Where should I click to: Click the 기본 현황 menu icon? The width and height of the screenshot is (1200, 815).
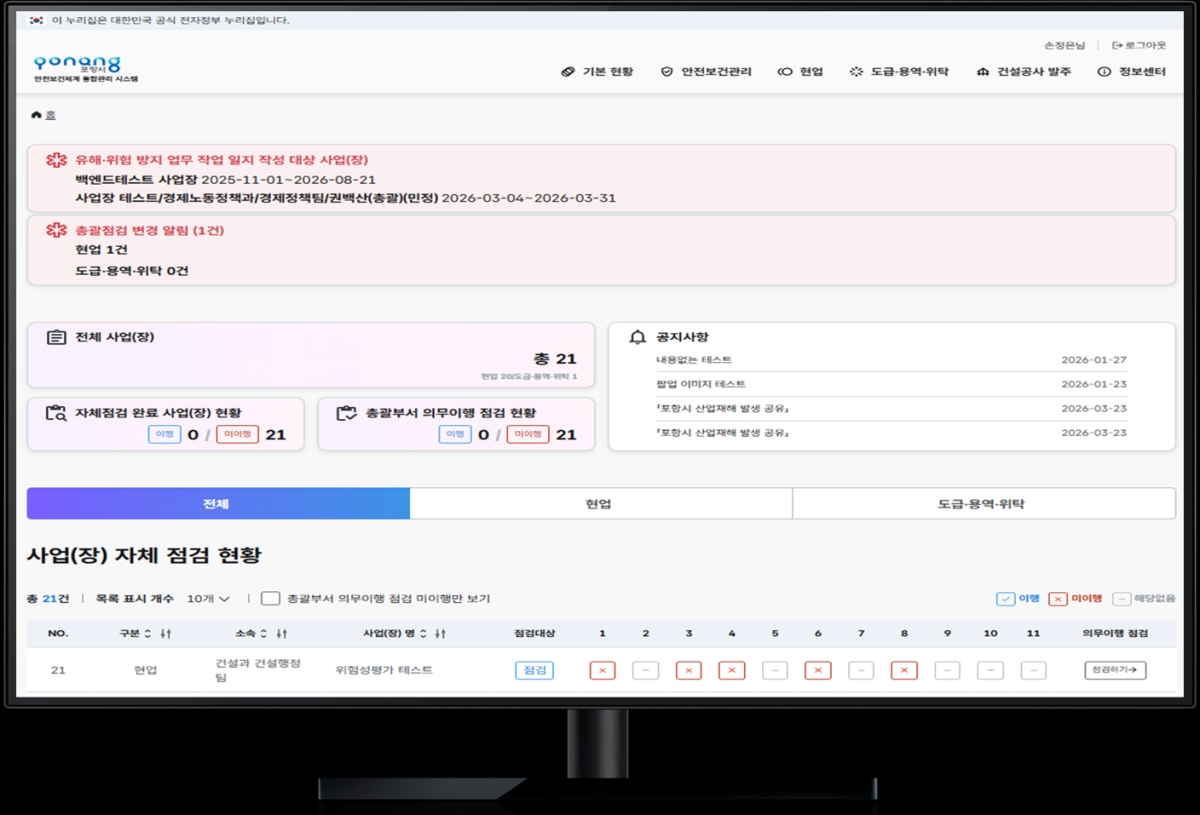click(568, 72)
